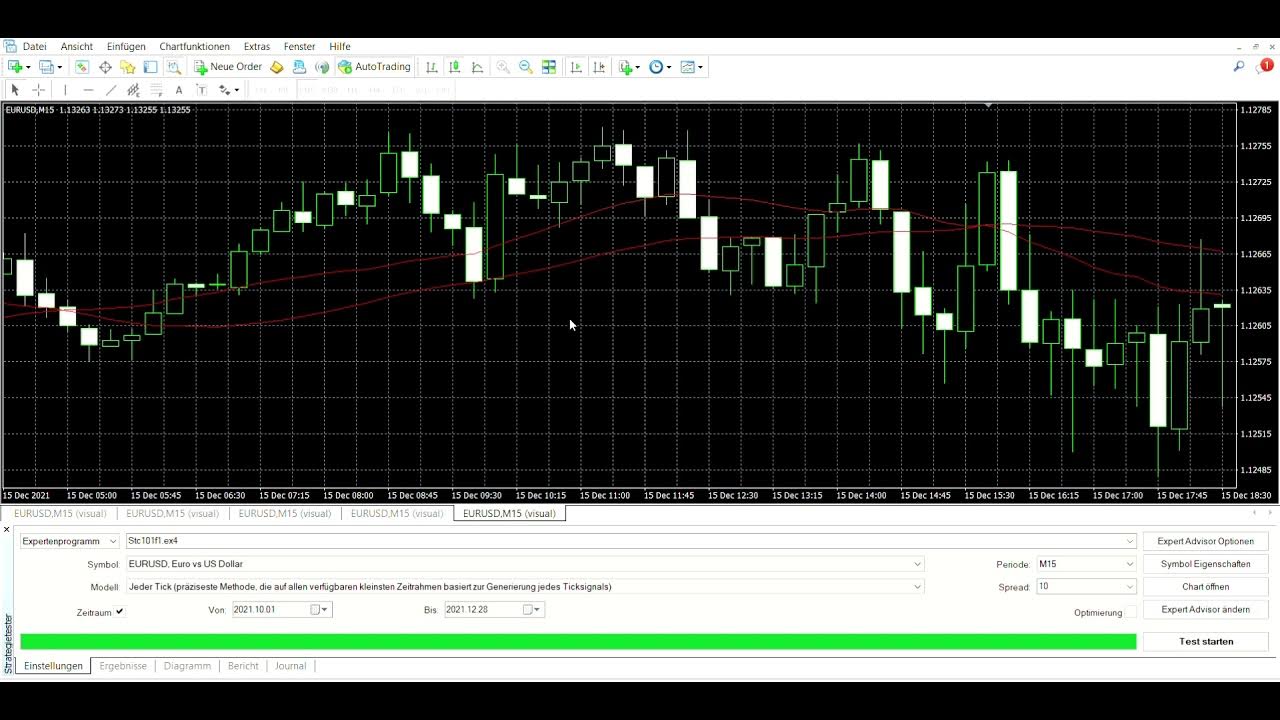Select the Horizontal Line drawing tool

pyautogui.click(x=88, y=90)
